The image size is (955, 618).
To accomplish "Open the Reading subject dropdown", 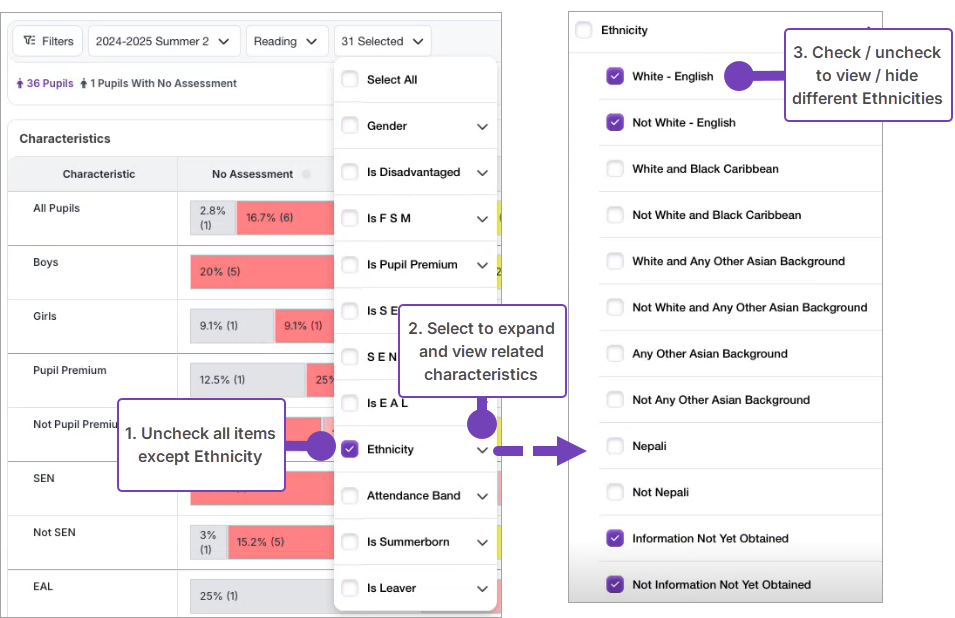I will coord(287,41).
